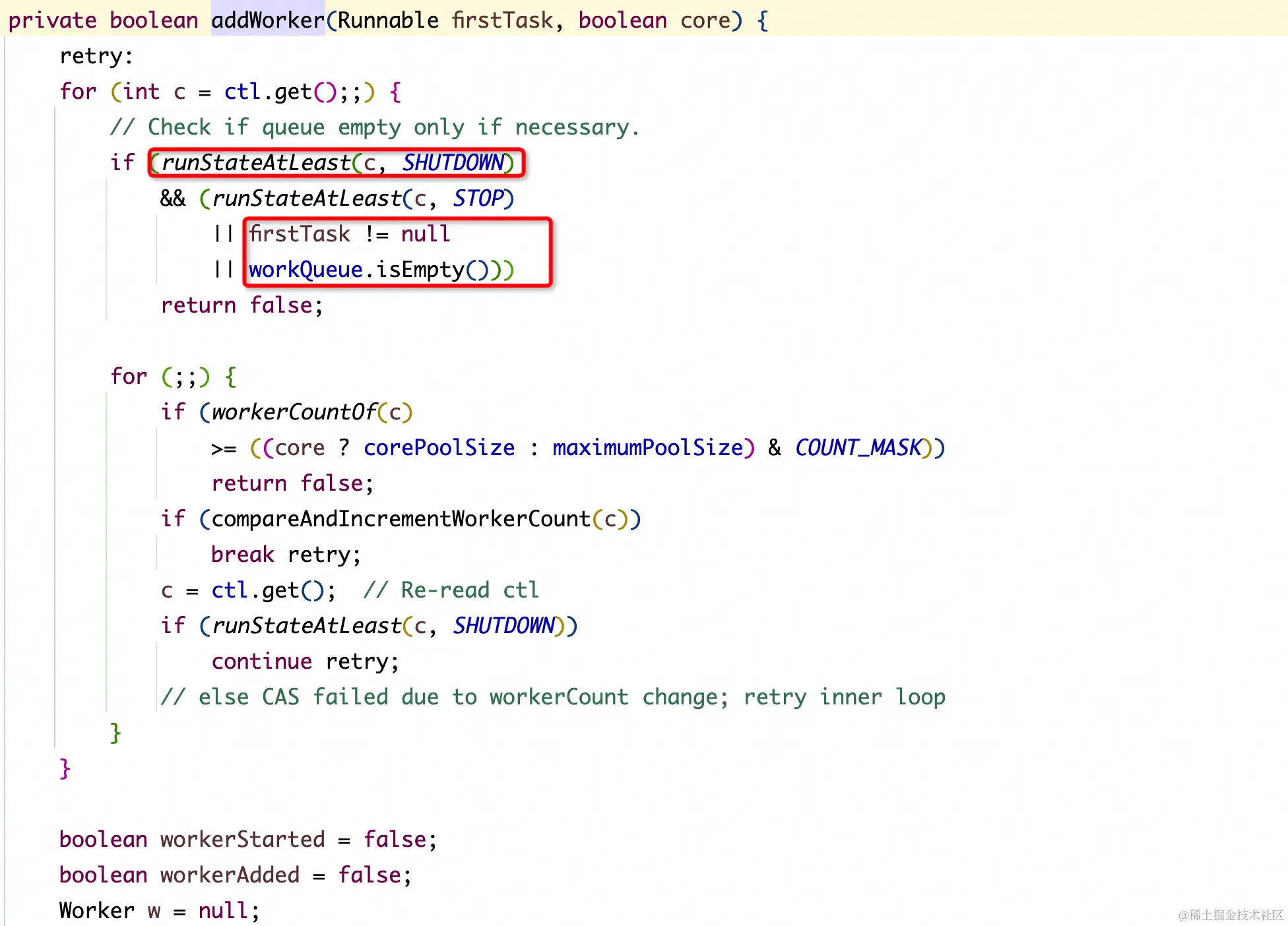Screen dimensions: 1288x926
Task: Click the break retry statement
Action: pos(286,555)
